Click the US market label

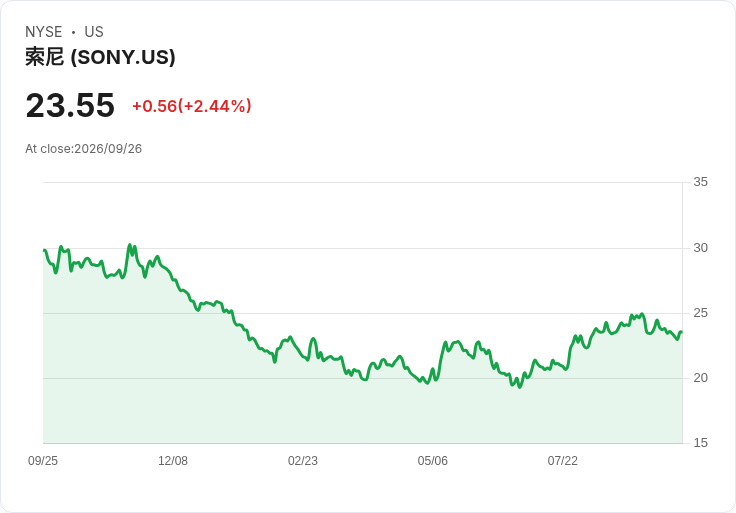tap(94, 32)
